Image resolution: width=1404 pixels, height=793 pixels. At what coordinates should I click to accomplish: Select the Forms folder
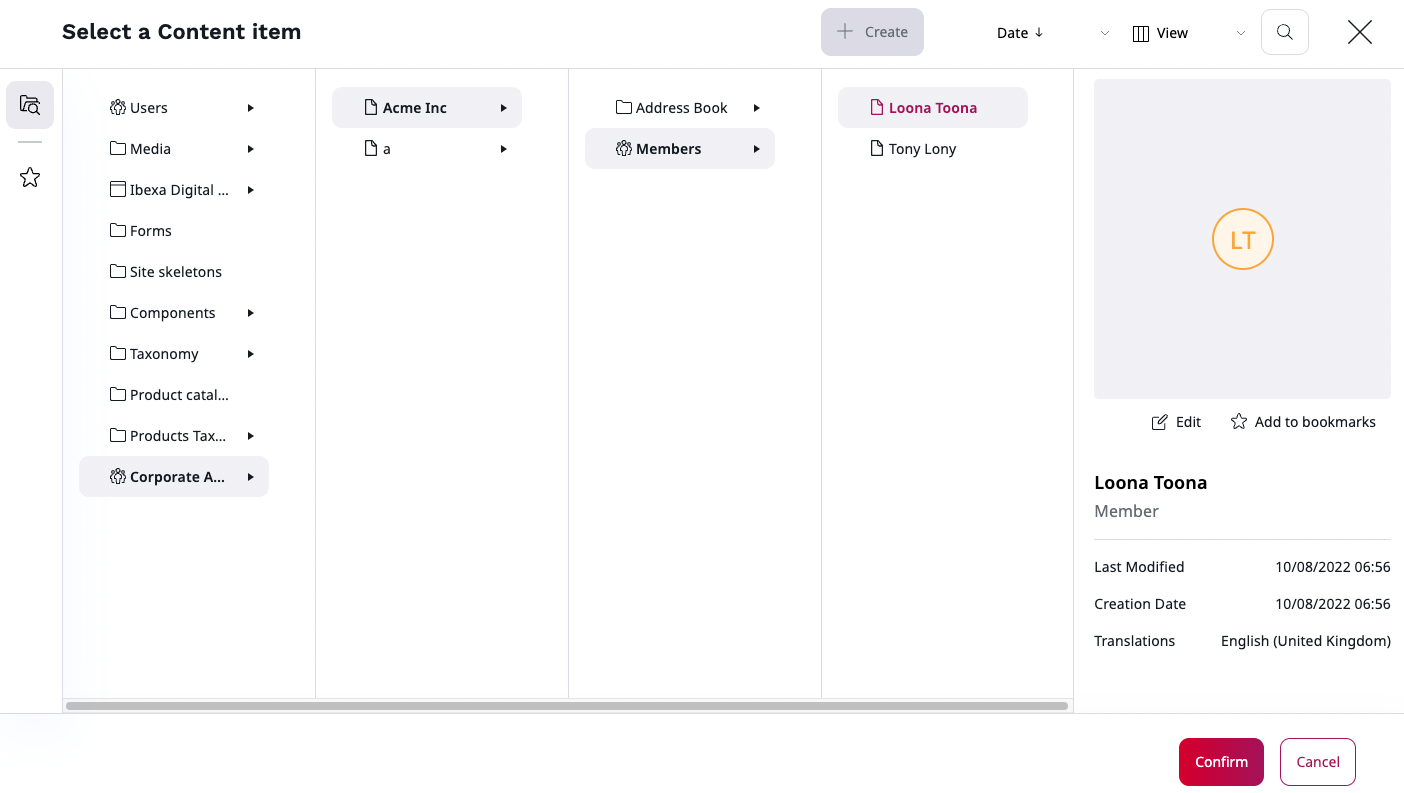click(151, 231)
